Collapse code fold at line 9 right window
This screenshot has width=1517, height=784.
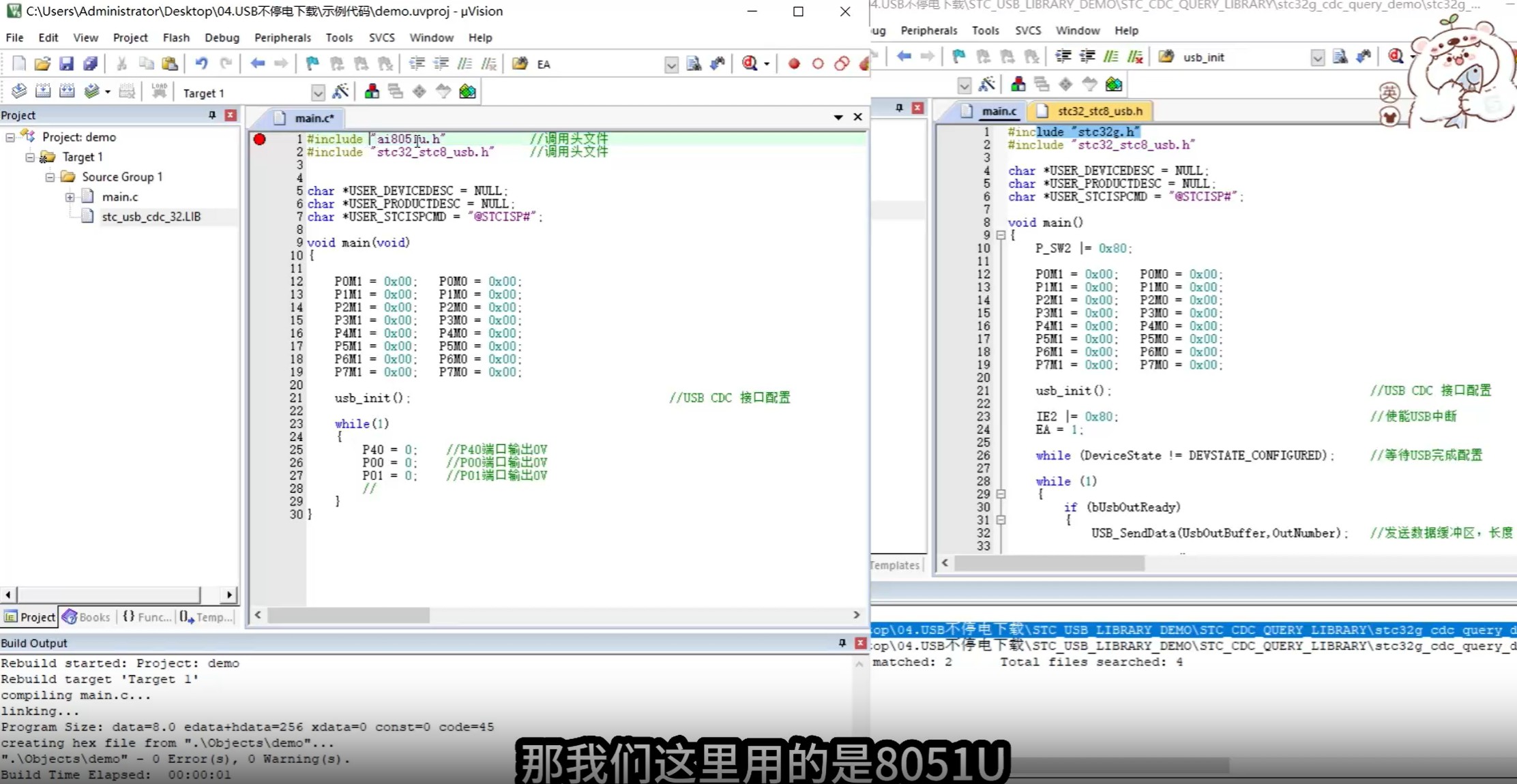[x=1001, y=235]
